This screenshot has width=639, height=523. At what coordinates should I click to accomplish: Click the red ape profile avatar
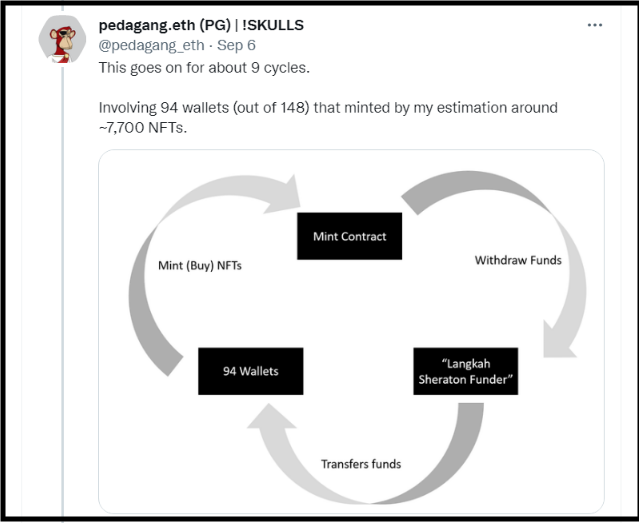tap(62, 39)
